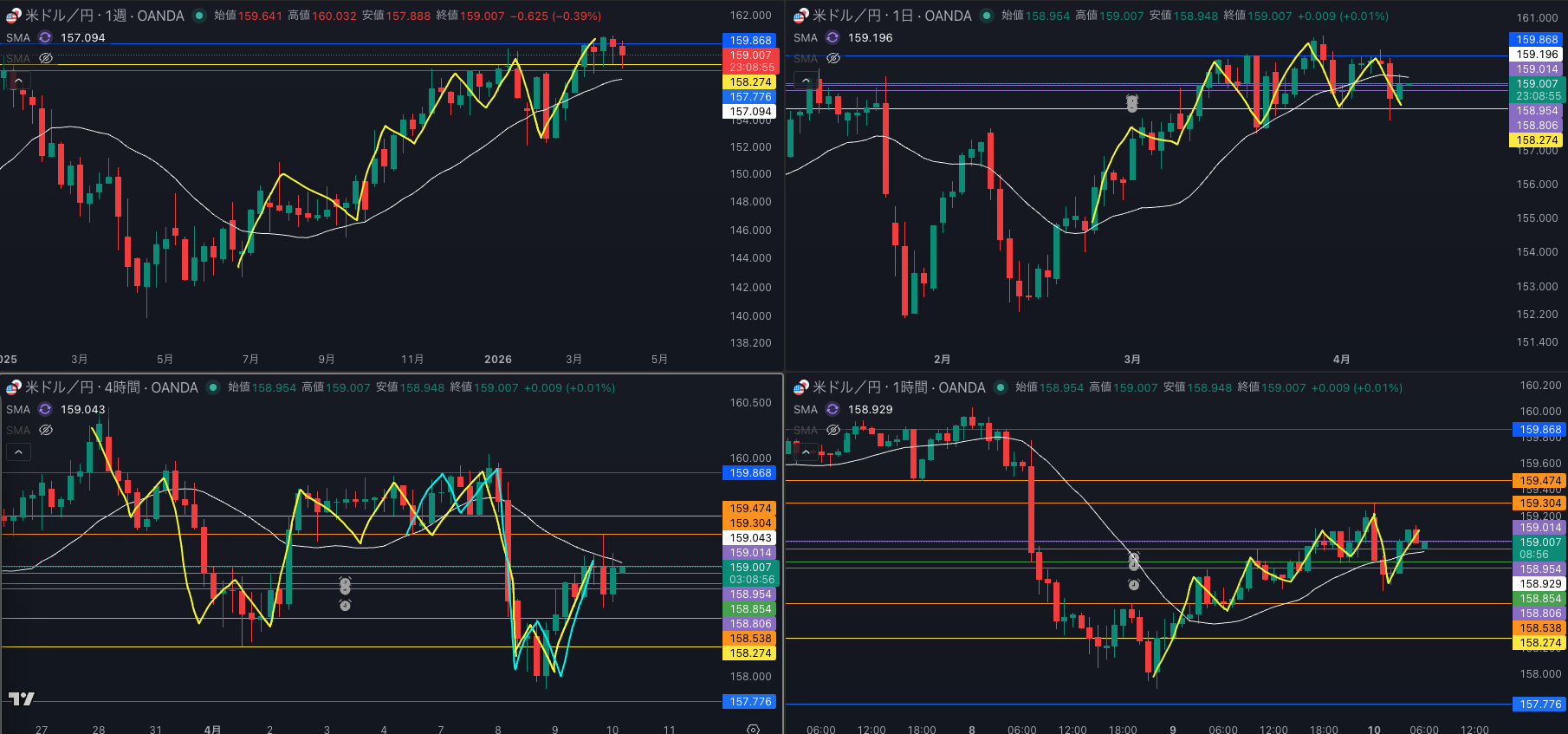Collapse indicator legend on 1週 chart
Screen dimensions: 1568x734
coord(18,80)
